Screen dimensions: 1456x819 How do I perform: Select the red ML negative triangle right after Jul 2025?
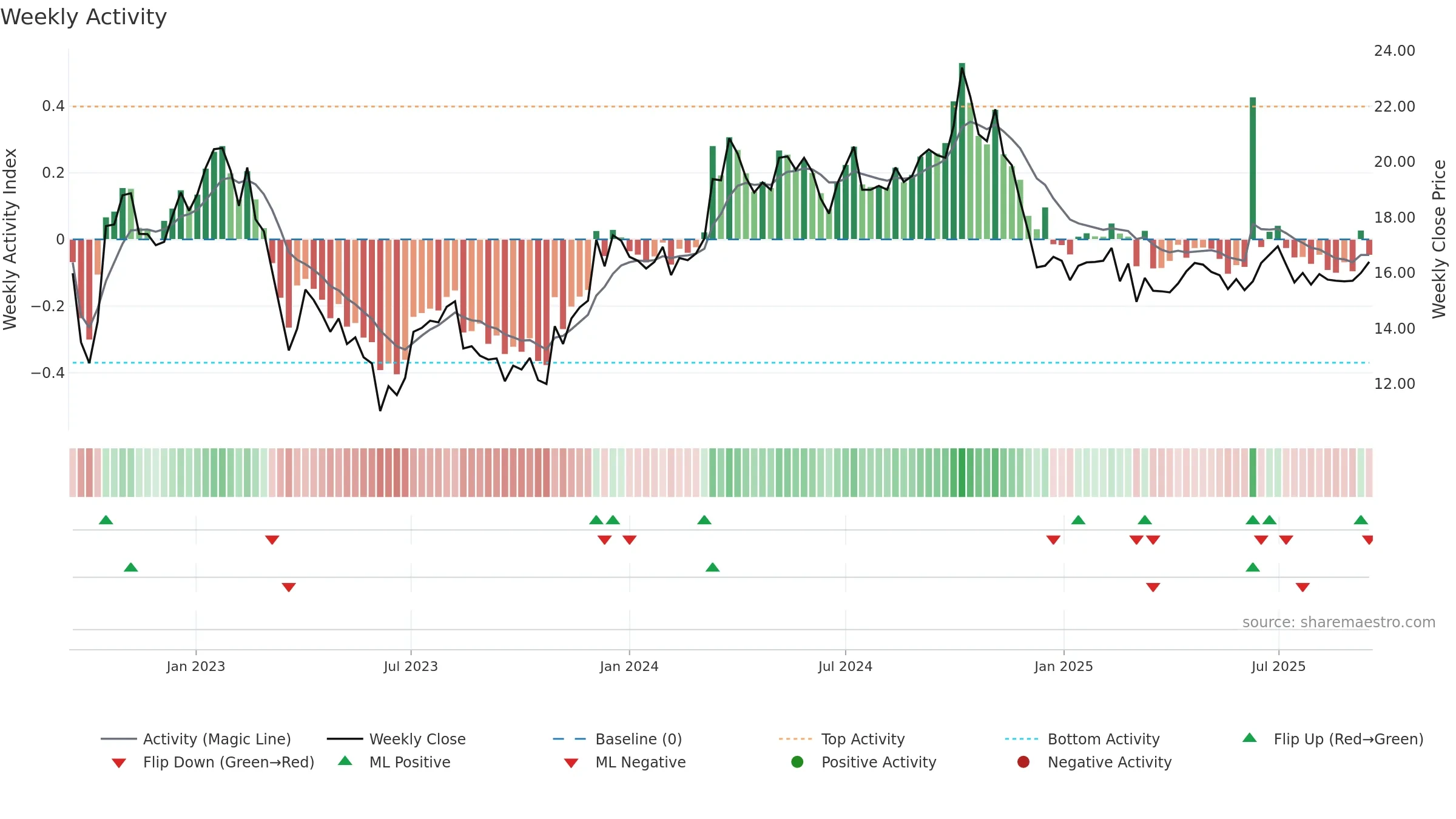(x=1303, y=587)
